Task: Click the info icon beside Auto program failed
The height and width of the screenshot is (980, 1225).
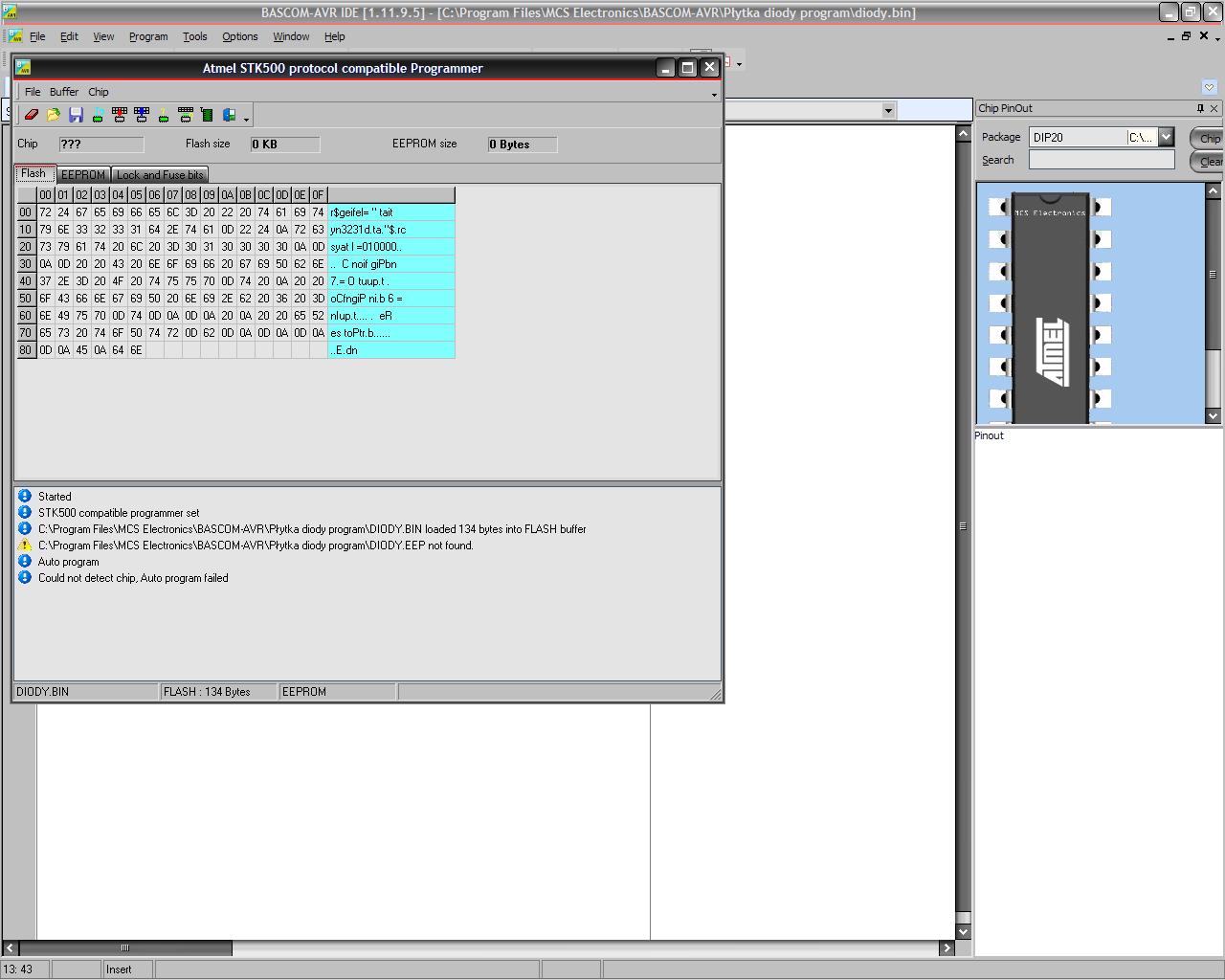Action: (x=25, y=578)
